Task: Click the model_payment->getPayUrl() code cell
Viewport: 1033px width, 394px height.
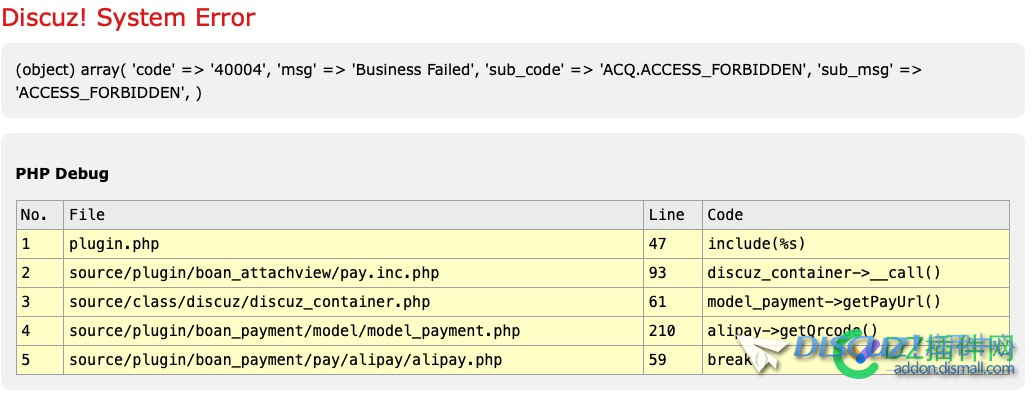Action: 856,302
